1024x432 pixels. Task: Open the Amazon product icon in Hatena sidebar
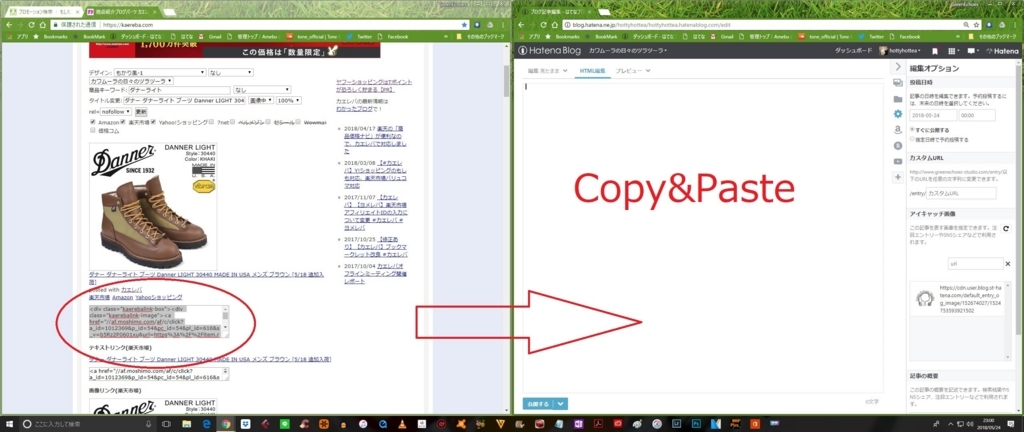[898, 130]
